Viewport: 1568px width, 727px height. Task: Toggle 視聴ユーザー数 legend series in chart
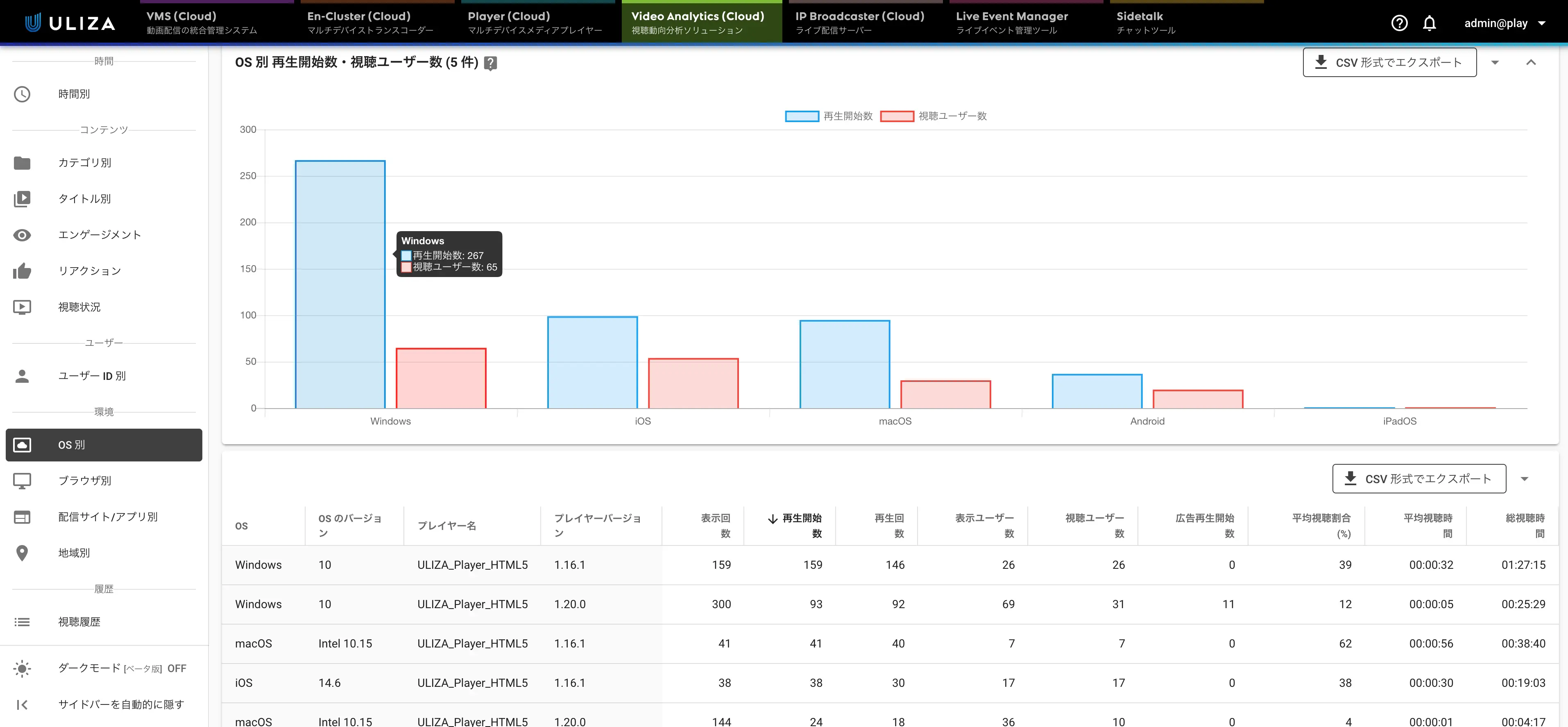click(933, 116)
